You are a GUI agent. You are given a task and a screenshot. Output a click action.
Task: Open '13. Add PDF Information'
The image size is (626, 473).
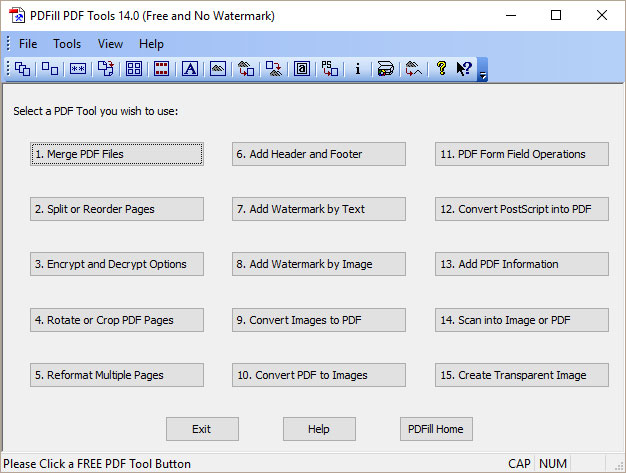(x=522, y=264)
